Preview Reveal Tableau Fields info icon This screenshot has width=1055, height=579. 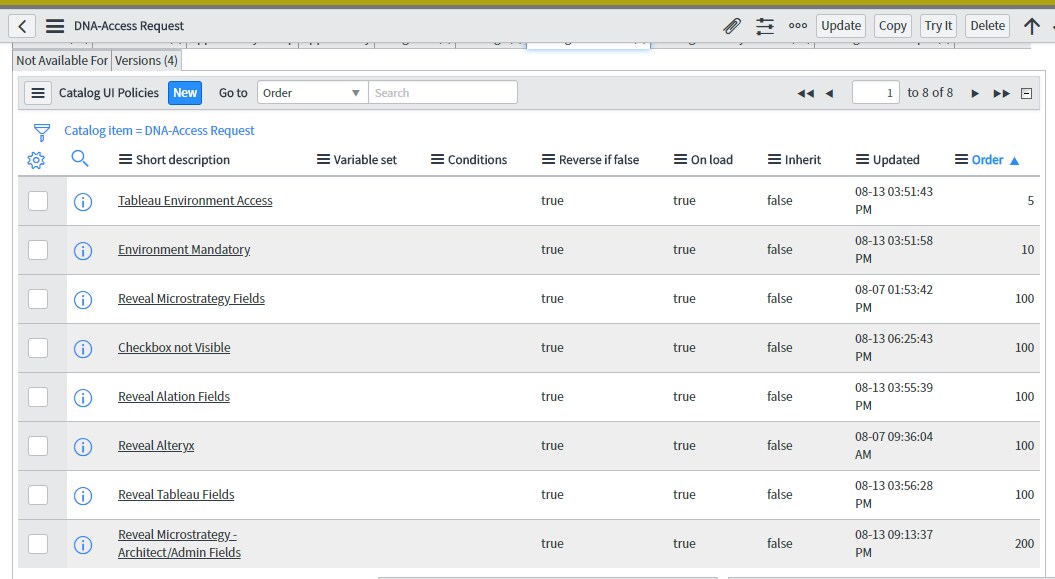(83, 496)
